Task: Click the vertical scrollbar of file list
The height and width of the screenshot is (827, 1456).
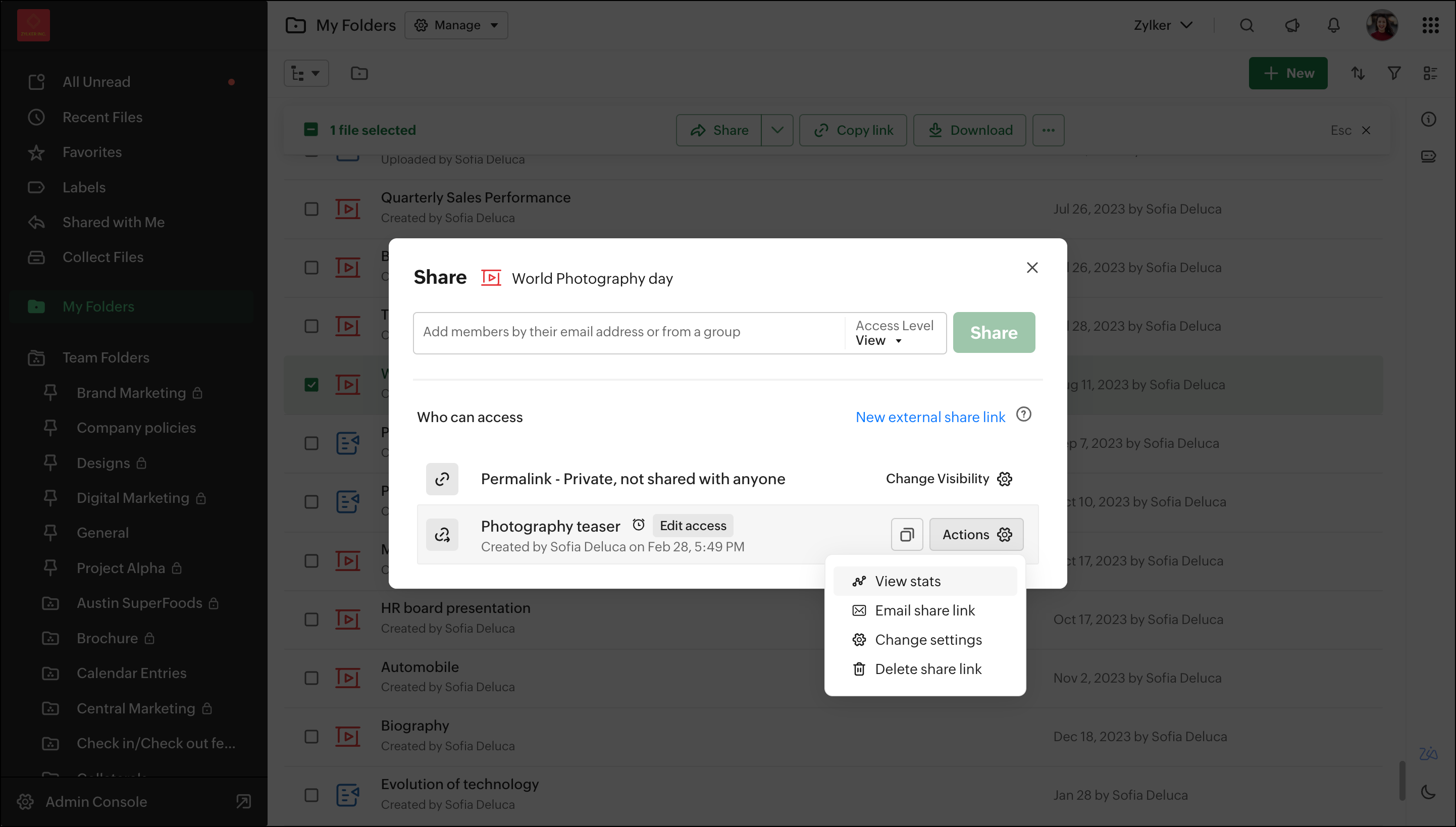Action: coord(1402,780)
